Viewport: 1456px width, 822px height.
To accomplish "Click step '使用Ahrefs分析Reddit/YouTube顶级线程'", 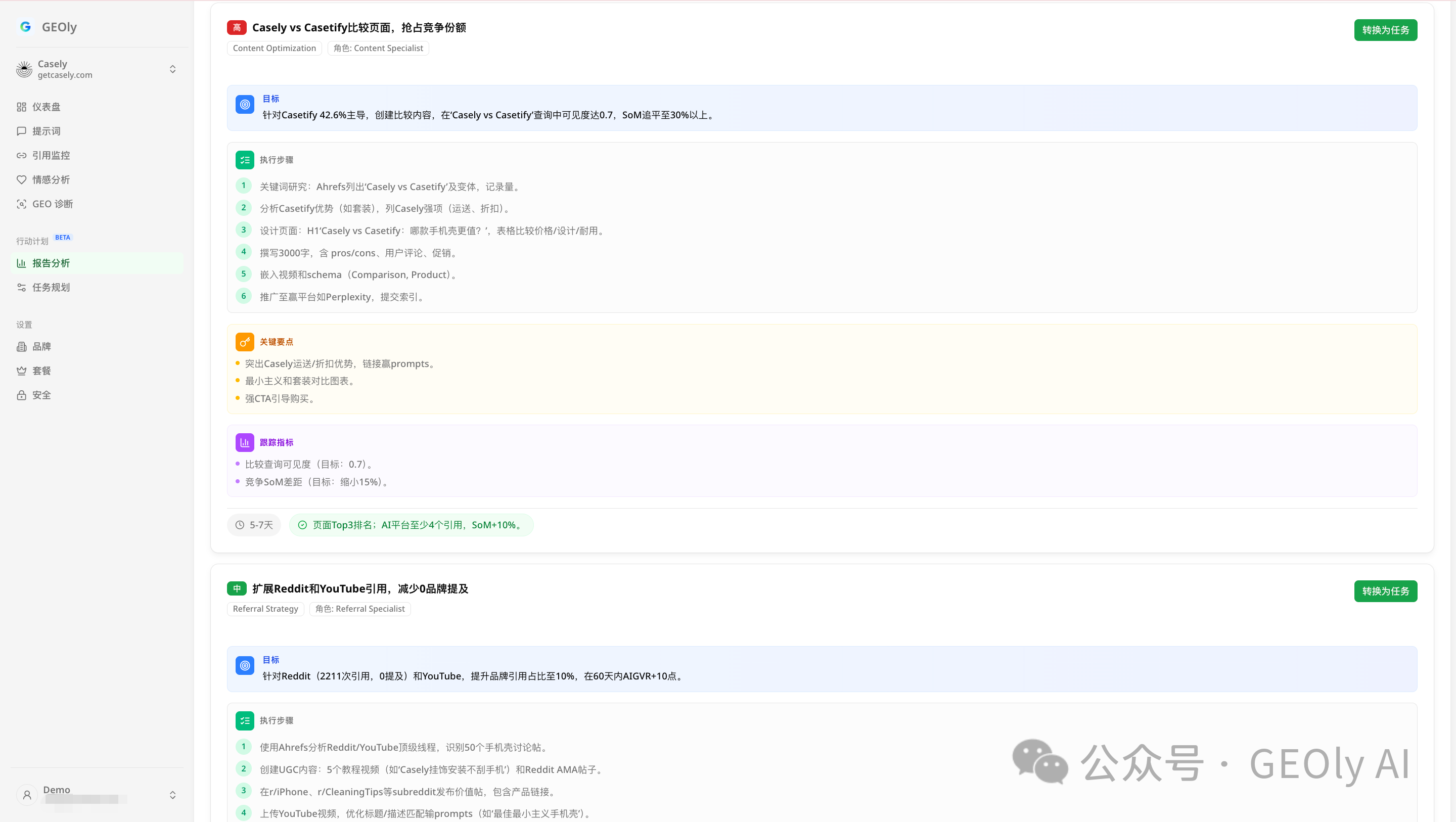I will coord(404,748).
